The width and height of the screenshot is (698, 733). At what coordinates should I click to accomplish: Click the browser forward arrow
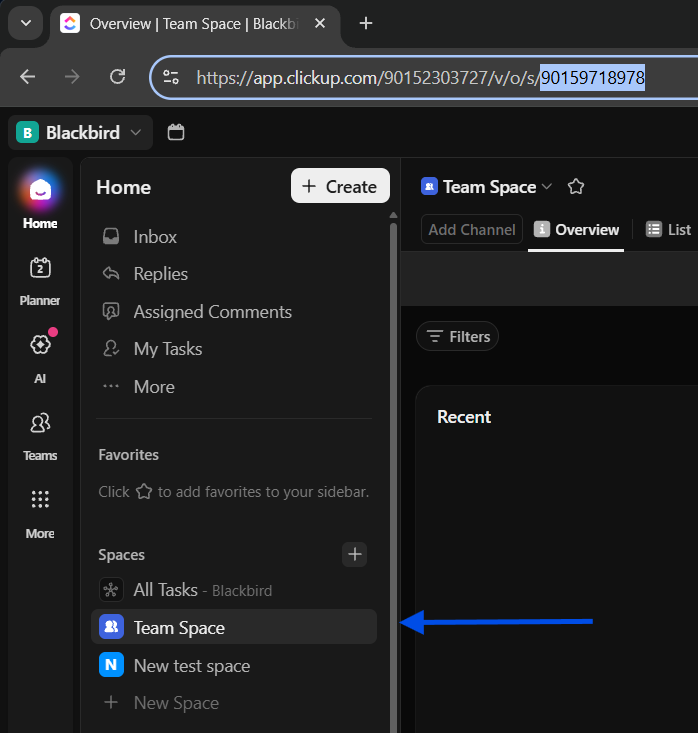pos(72,77)
